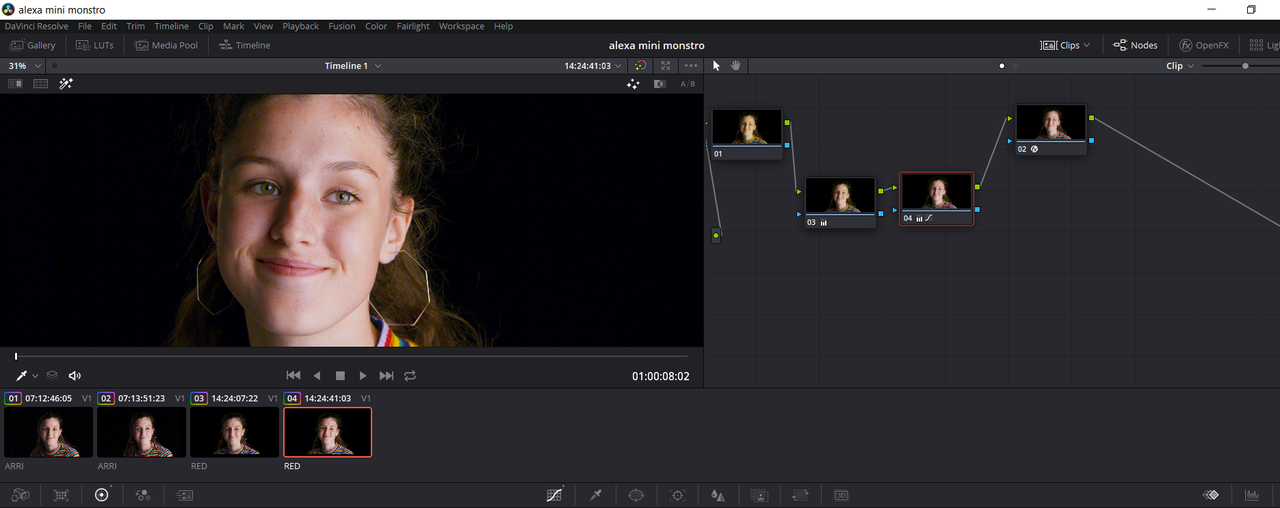This screenshot has width=1280, height=508.
Task: Open the Motion Effects palette
Action: [185, 495]
